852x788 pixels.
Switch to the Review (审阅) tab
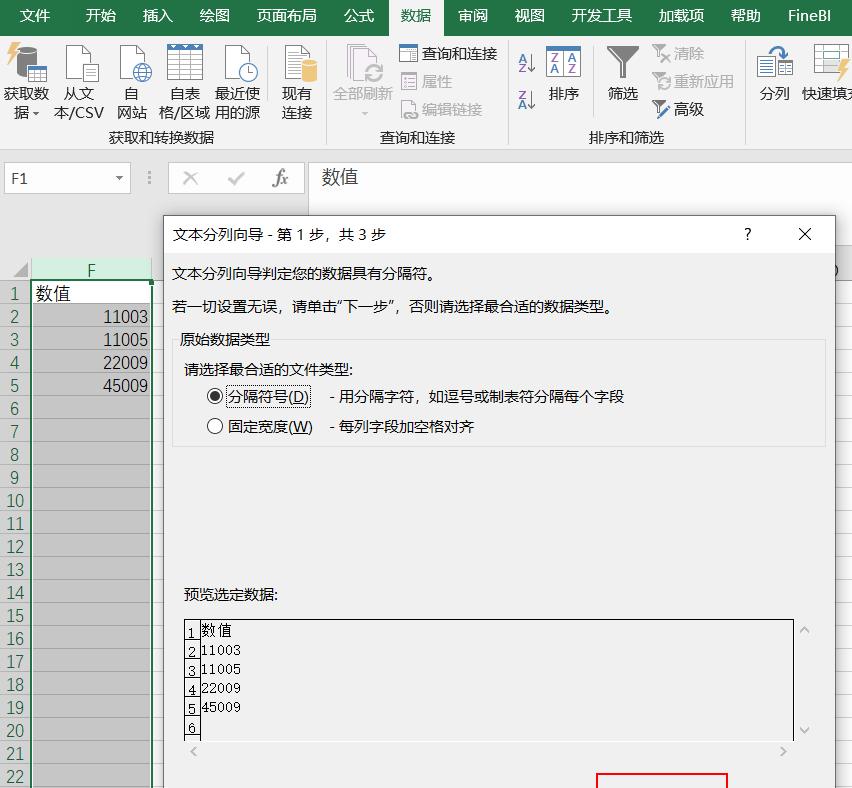[473, 16]
